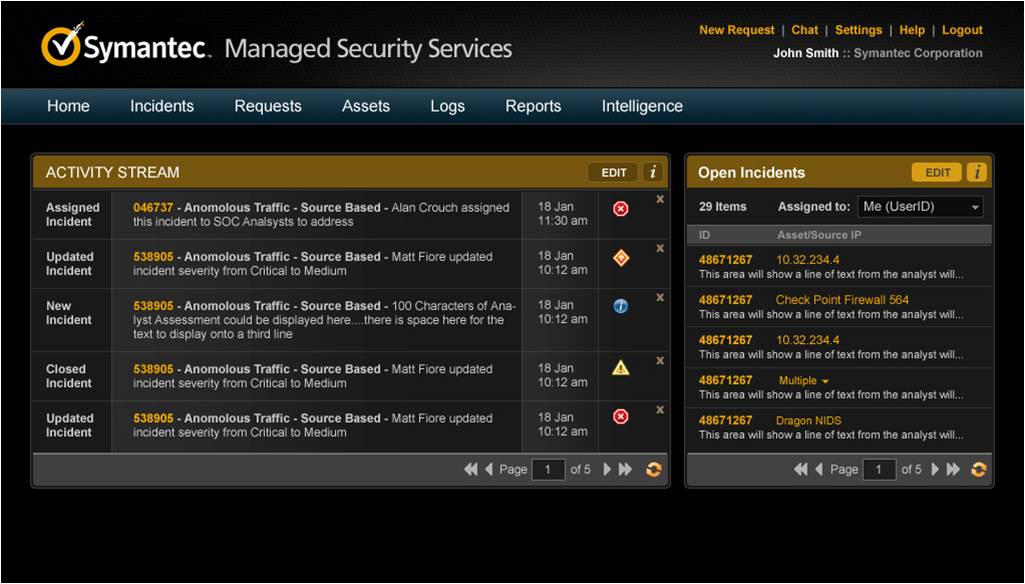Screen dimensions: 1025x584
Task: Click the "29 Items" count text
Action: click(x=722, y=207)
